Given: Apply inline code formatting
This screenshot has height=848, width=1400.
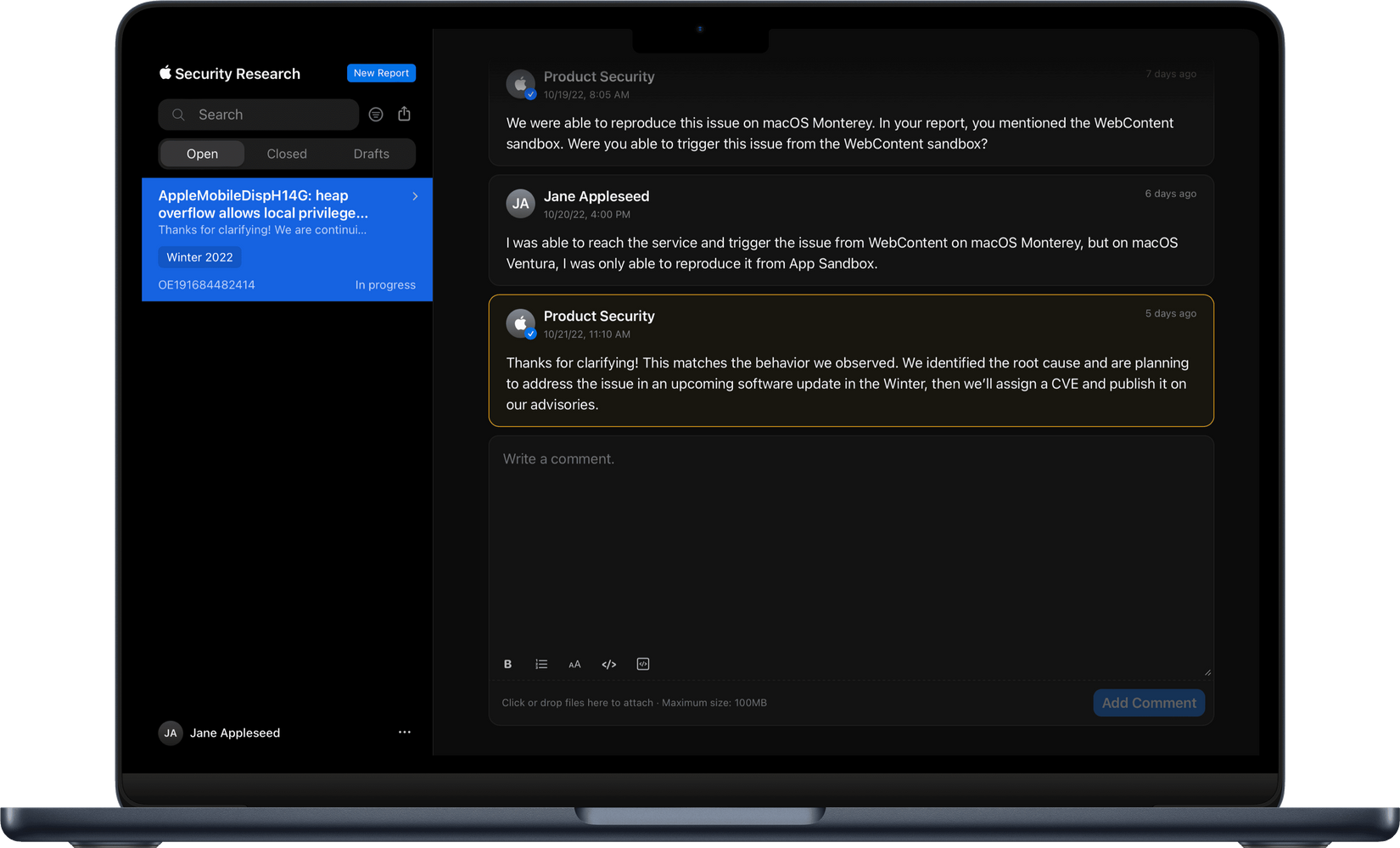Looking at the screenshot, I should 608,665.
